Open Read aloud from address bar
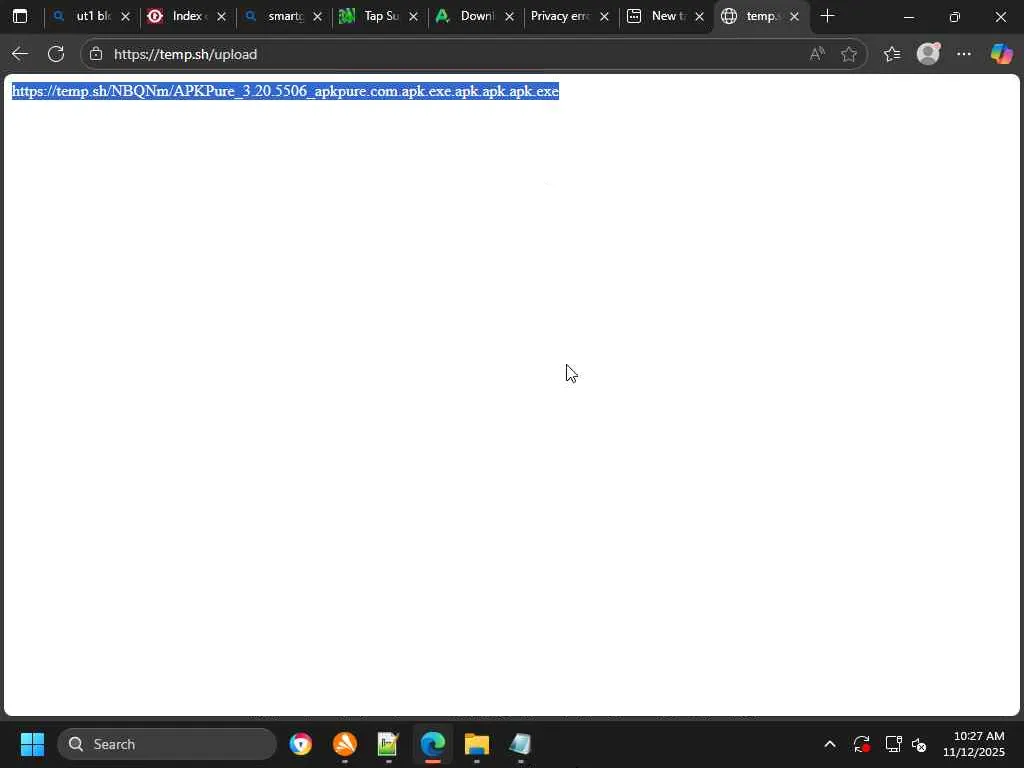 click(x=817, y=54)
